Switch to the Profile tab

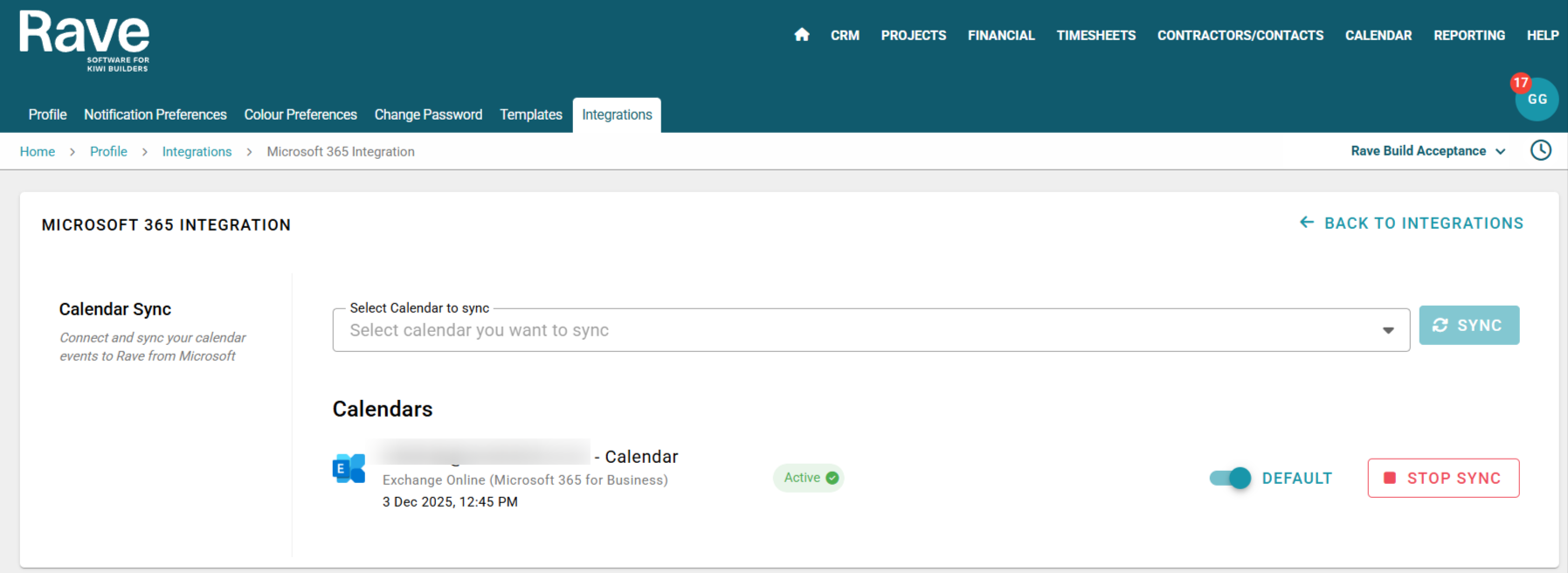47,114
